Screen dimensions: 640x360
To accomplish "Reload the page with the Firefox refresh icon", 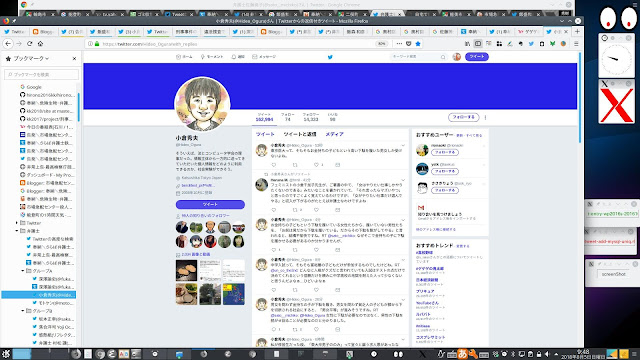I will pos(29,44).
